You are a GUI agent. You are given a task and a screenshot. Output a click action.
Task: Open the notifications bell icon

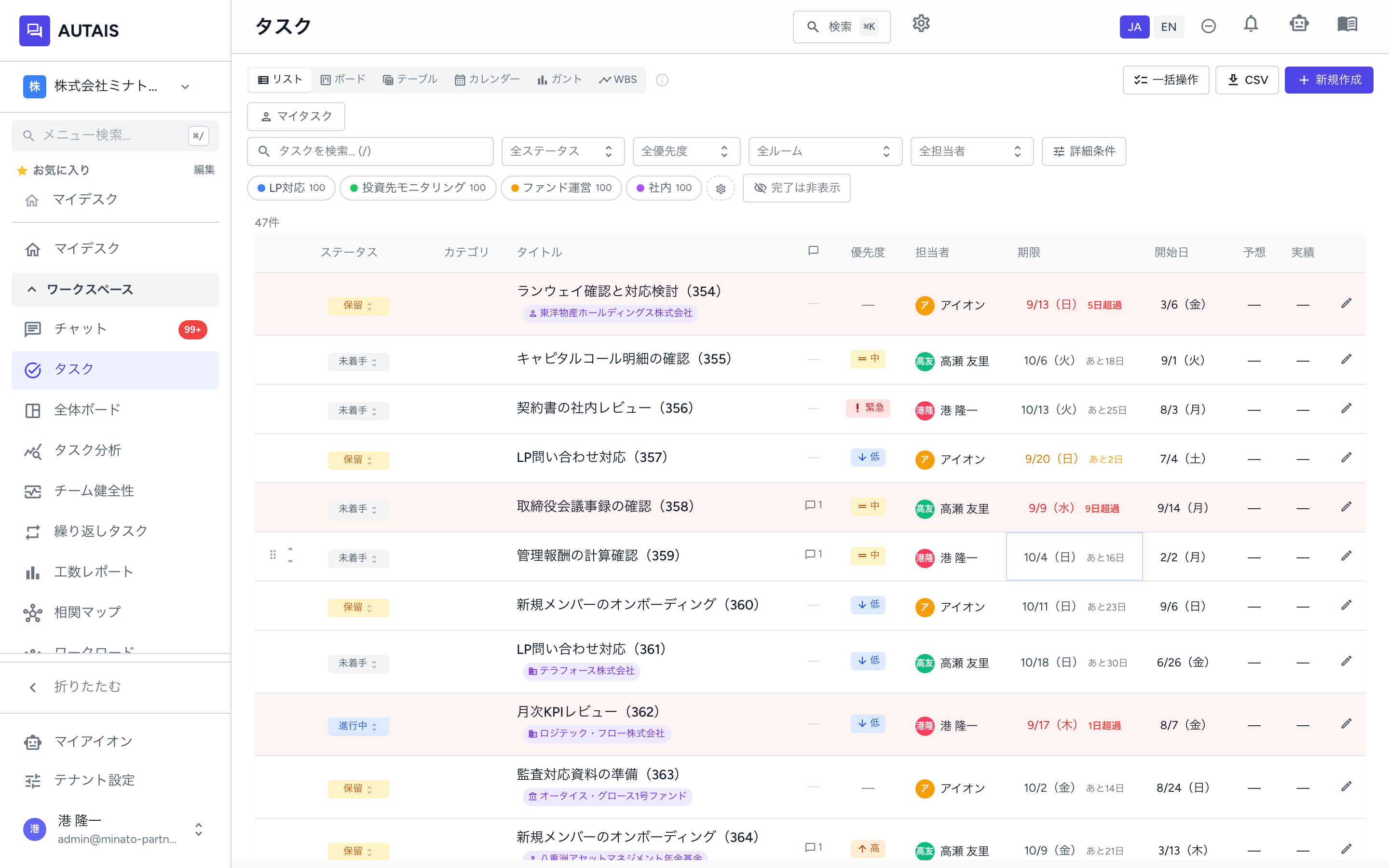(x=1251, y=25)
